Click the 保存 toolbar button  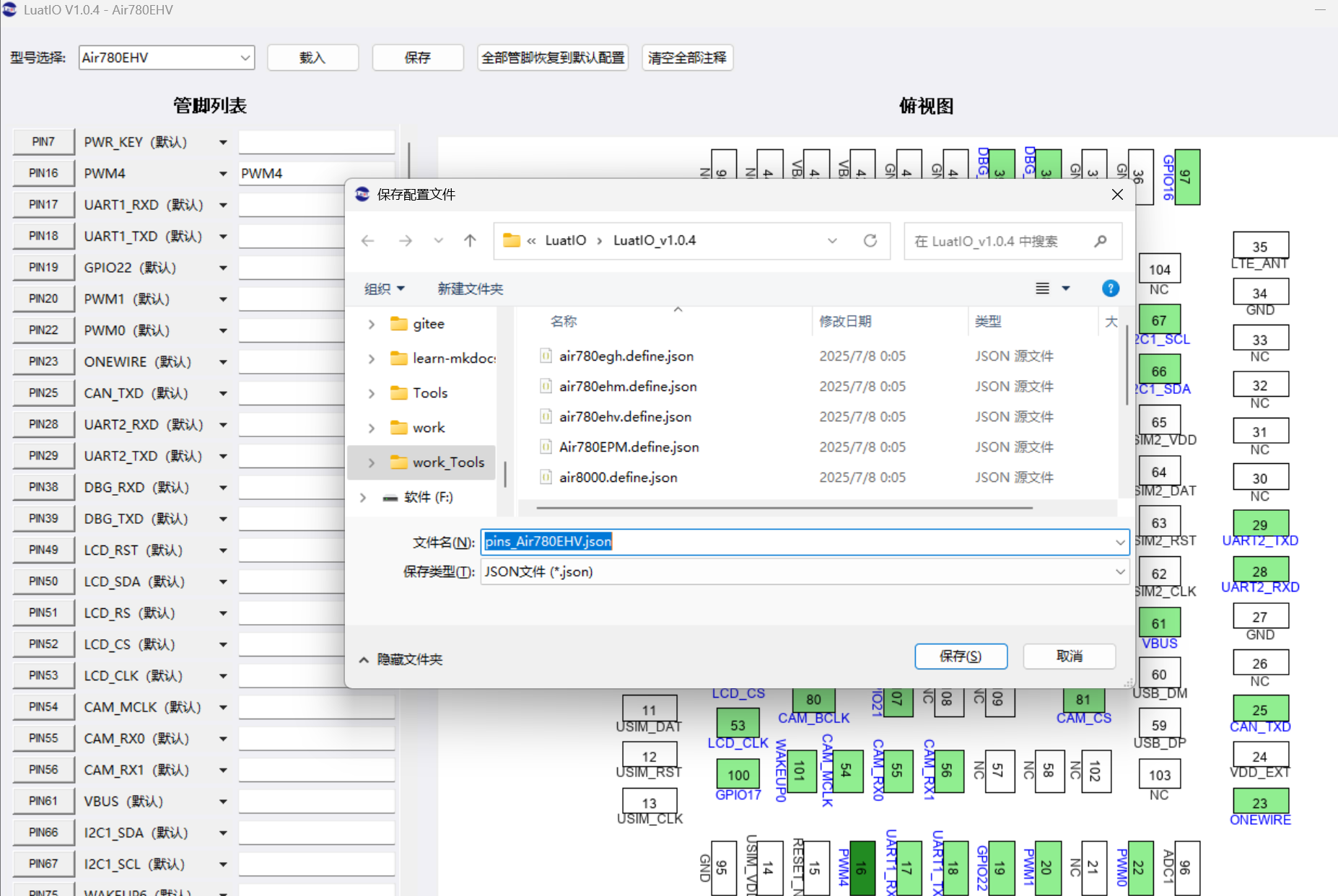(x=418, y=58)
